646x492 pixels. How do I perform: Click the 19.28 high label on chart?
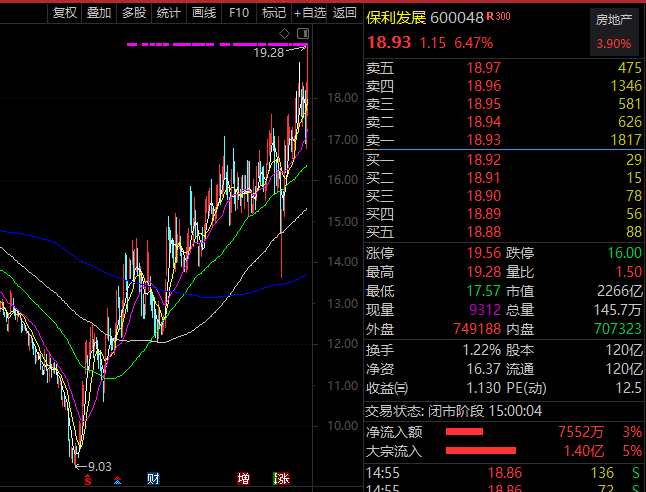point(269,53)
